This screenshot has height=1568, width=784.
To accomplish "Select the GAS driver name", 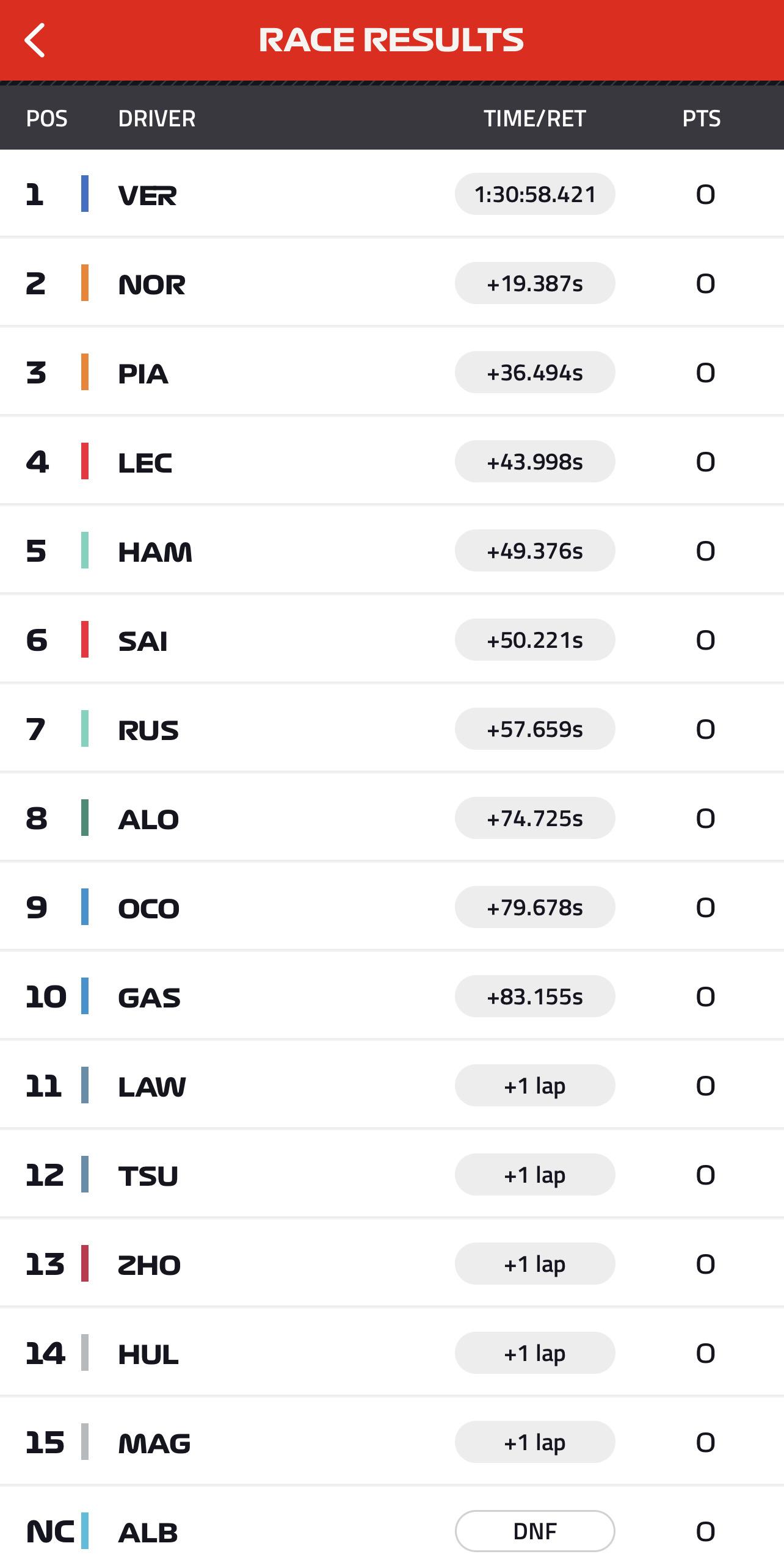I will (x=149, y=997).
